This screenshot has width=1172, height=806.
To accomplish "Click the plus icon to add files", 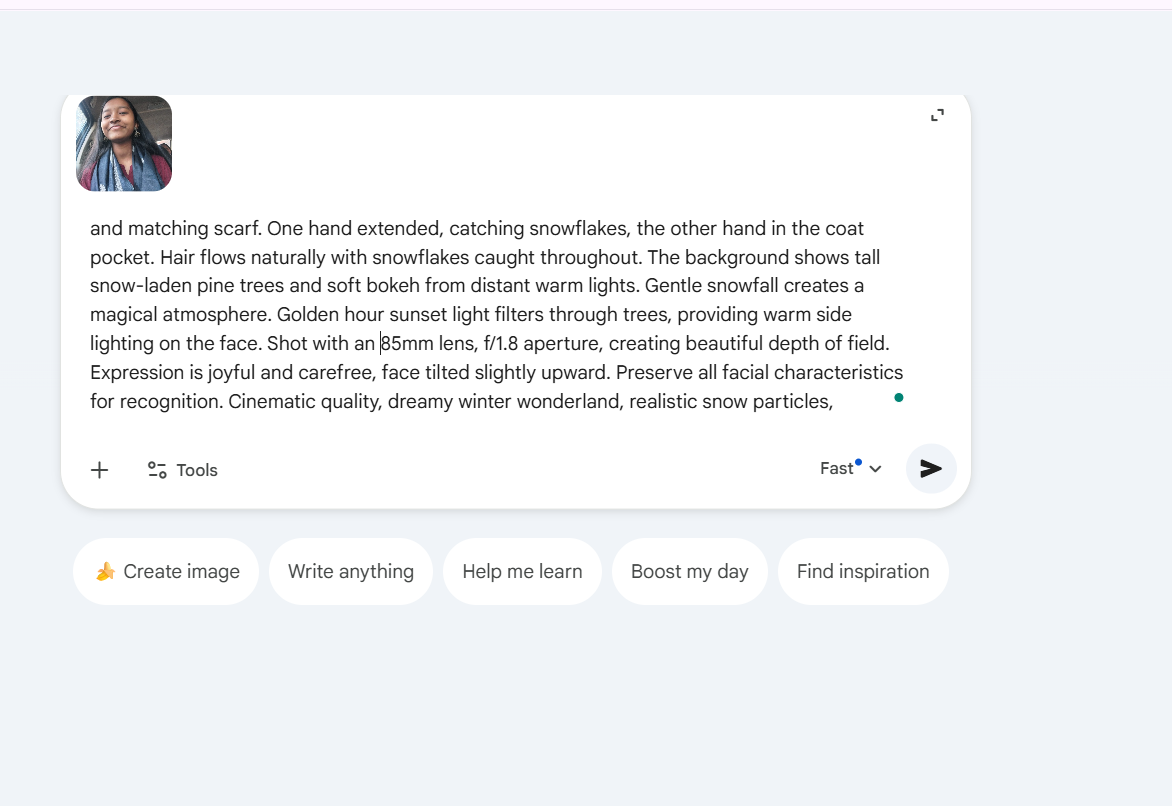I will click(x=99, y=470).
